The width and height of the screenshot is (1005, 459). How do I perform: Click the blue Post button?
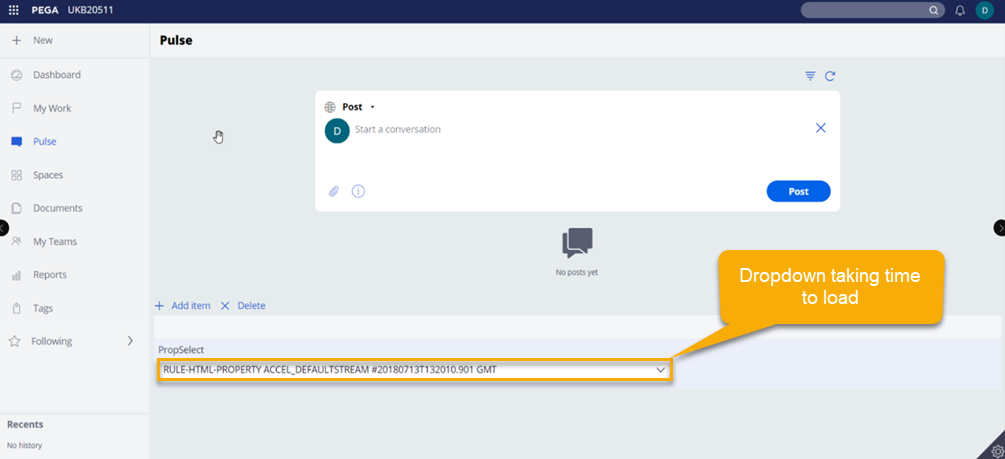point(798,191)
